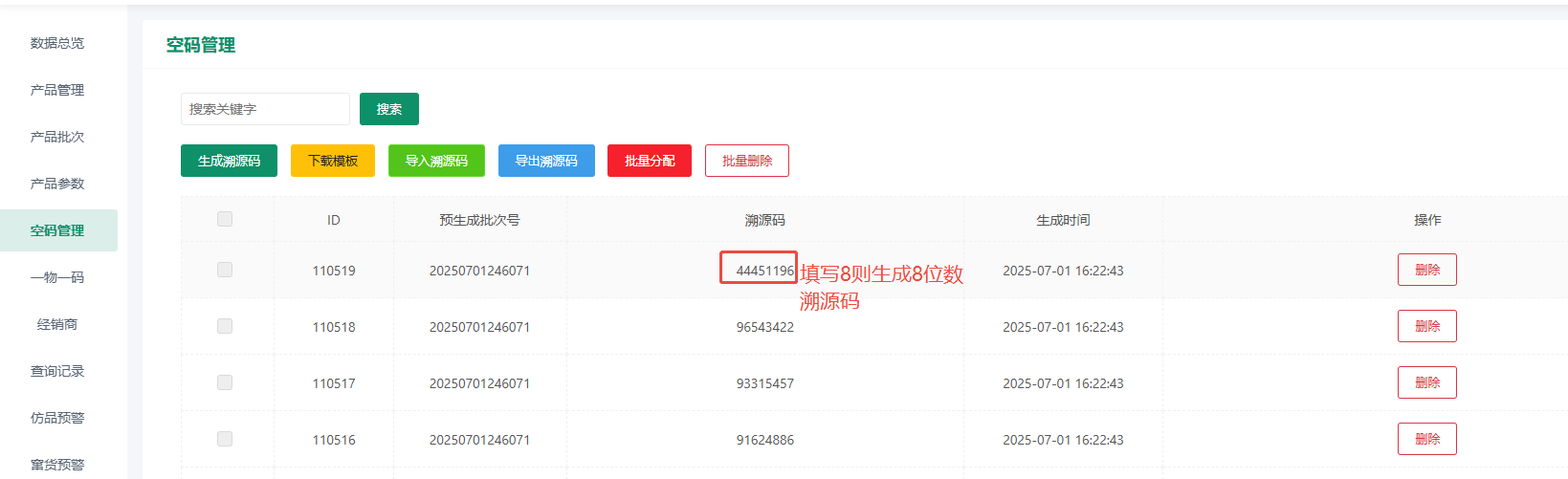Open the 产品批次 sidebar item
1568x479 pixels.
click(x=57, y=137)
